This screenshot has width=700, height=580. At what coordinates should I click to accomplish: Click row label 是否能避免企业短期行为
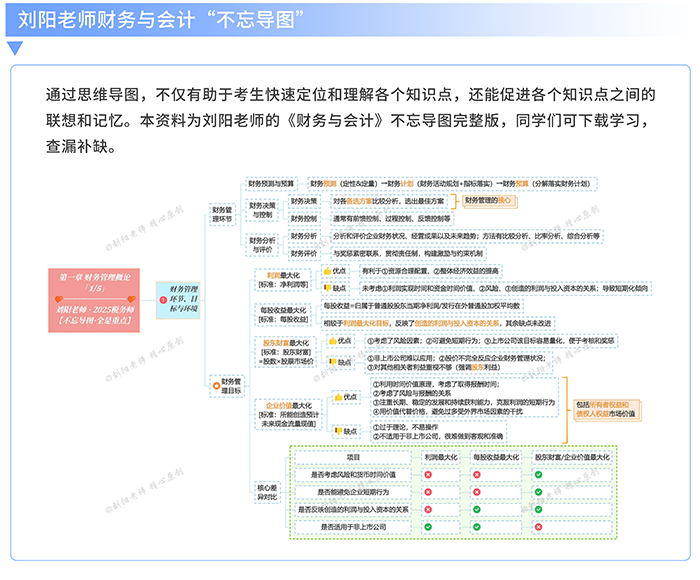point(353,492)
